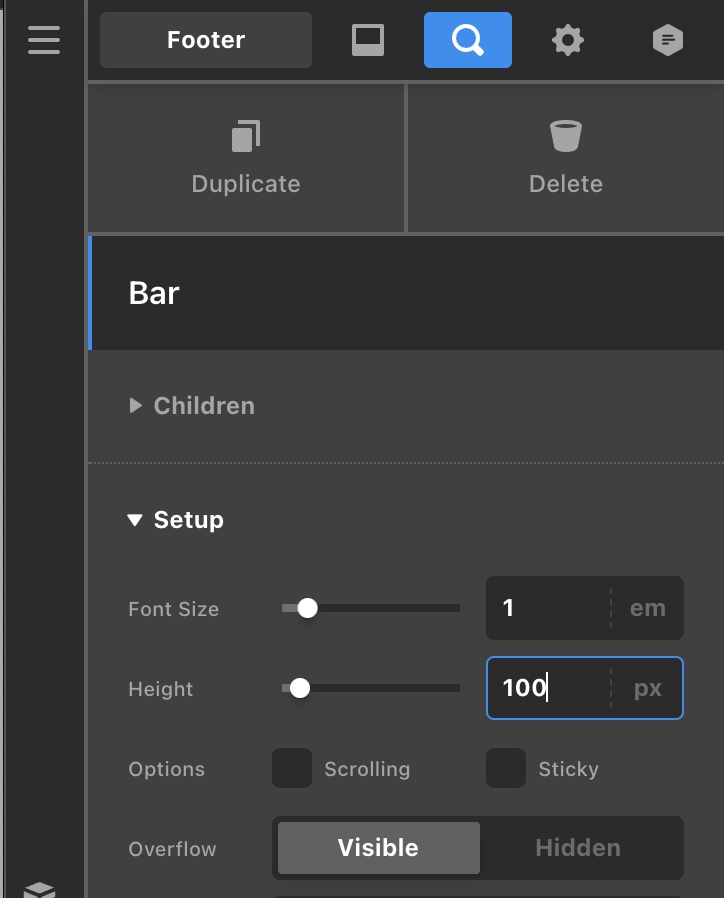Enable the Scrolling option checkbox

click(x=292, y=768)
